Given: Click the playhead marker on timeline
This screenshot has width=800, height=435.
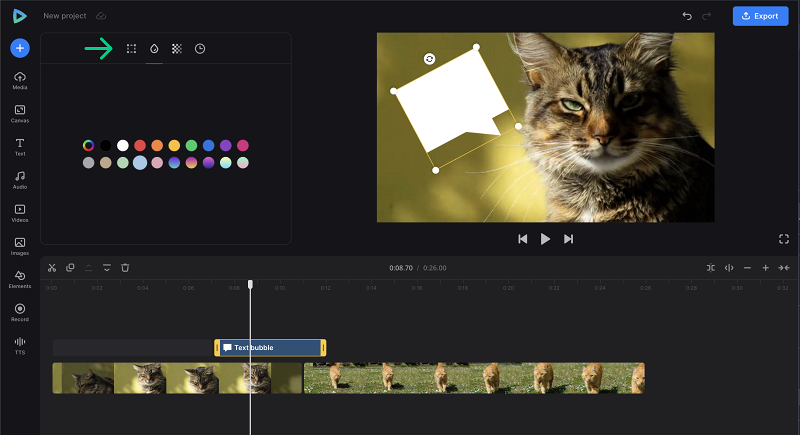Looking at the screenshot, I should point(251,284).
